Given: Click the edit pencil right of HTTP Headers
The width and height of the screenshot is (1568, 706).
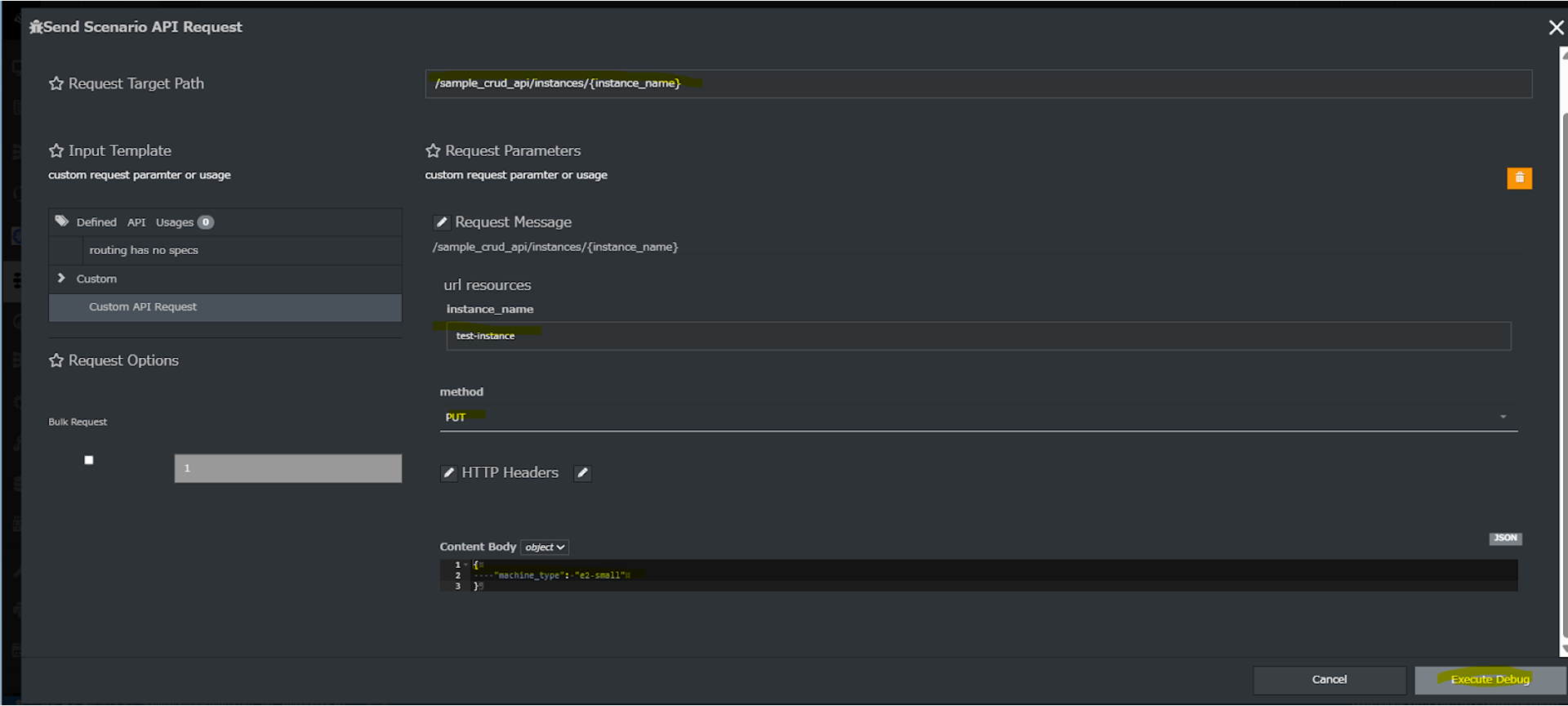Looking at the screenshot, I should click(x=582, y=473).
